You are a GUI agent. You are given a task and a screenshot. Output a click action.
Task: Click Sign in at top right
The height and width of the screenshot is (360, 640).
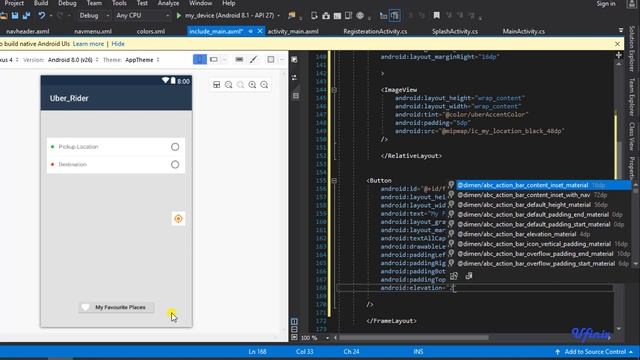point(606,4)
